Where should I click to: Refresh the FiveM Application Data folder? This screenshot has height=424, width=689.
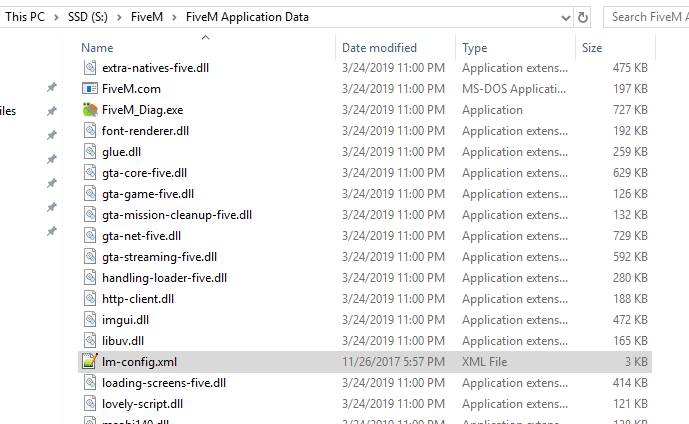[583, 18]
